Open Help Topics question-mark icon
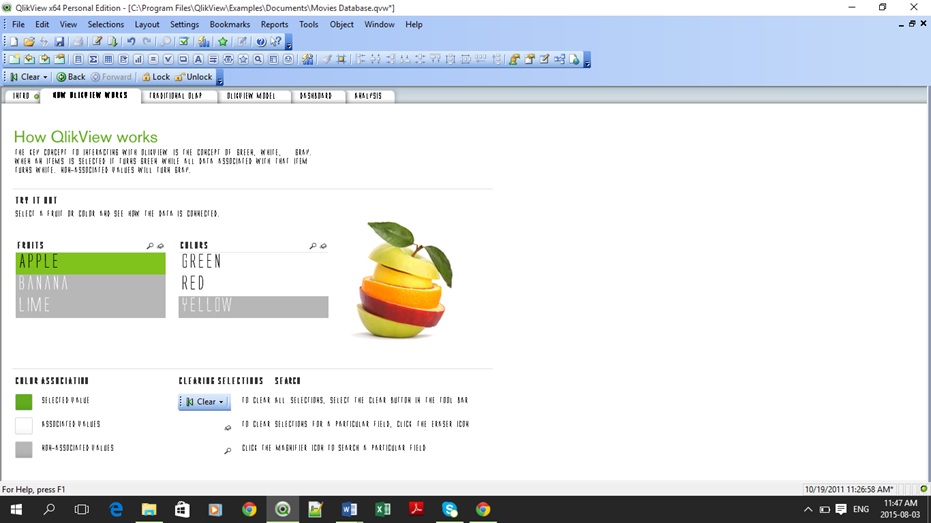Screen dimensions: 931x523 pos(261,42)
